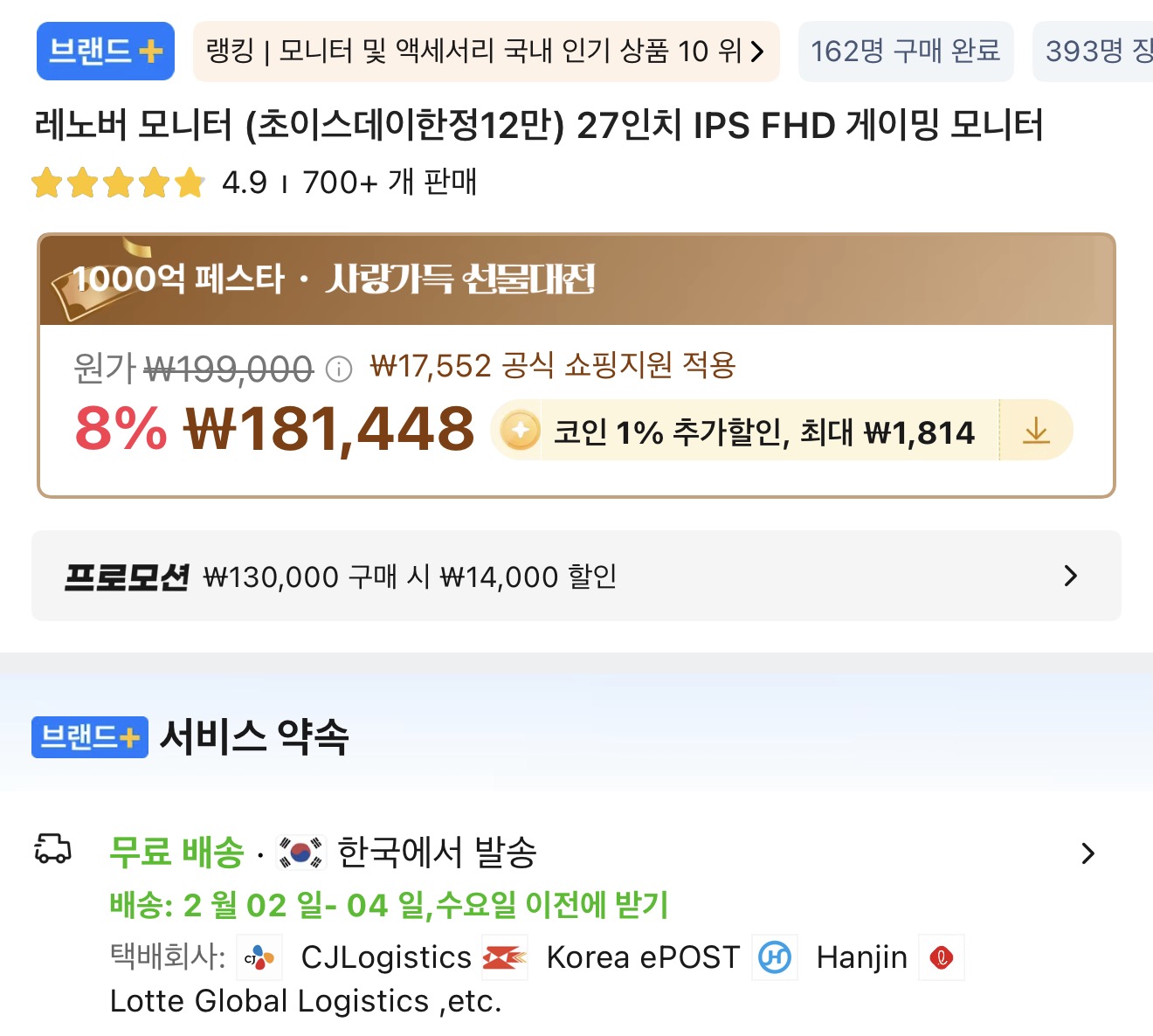The height and width of the screenshot is (1036, 1153).
Task: Click the delivery truck icon
Action: point(52,849)
